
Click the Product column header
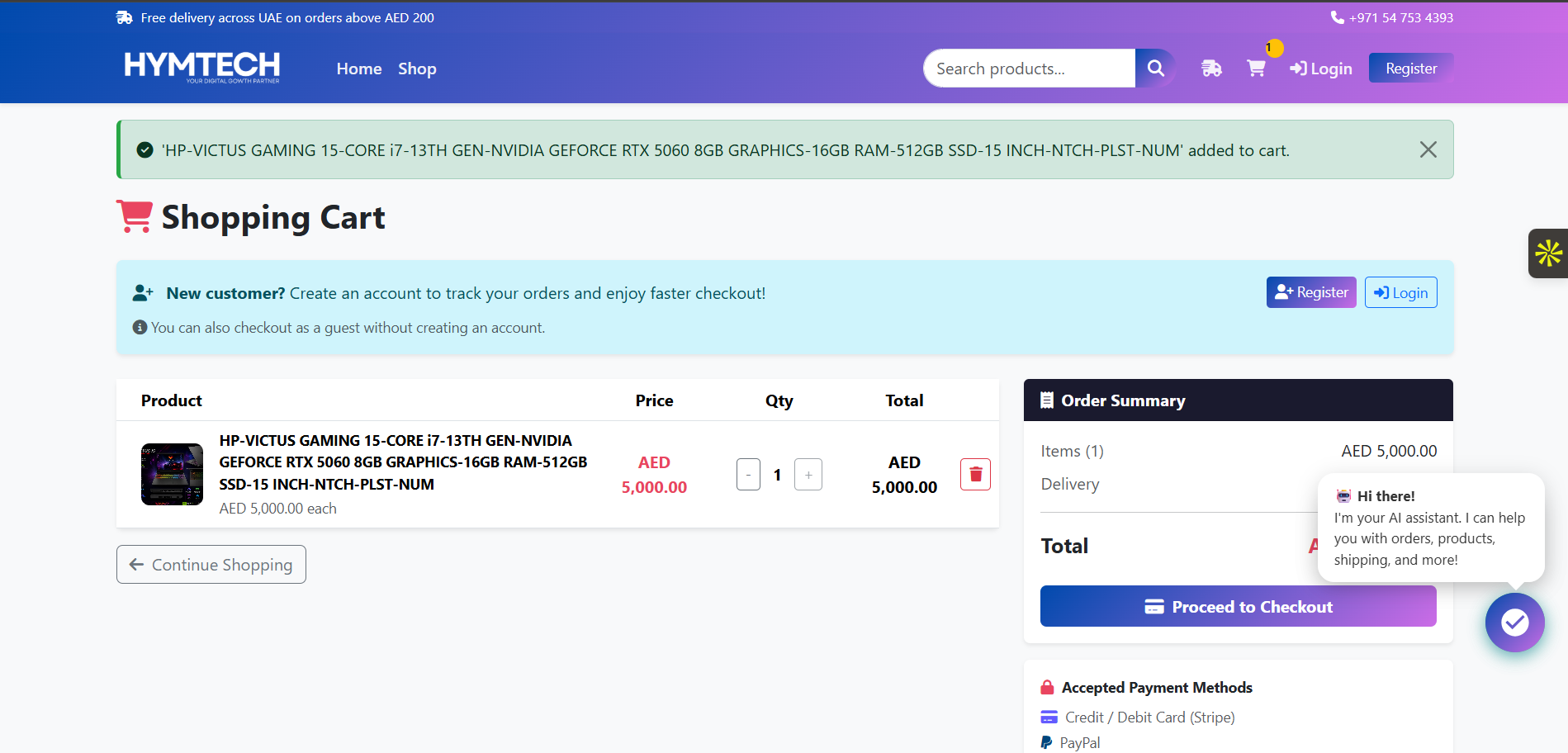[172, 400]
